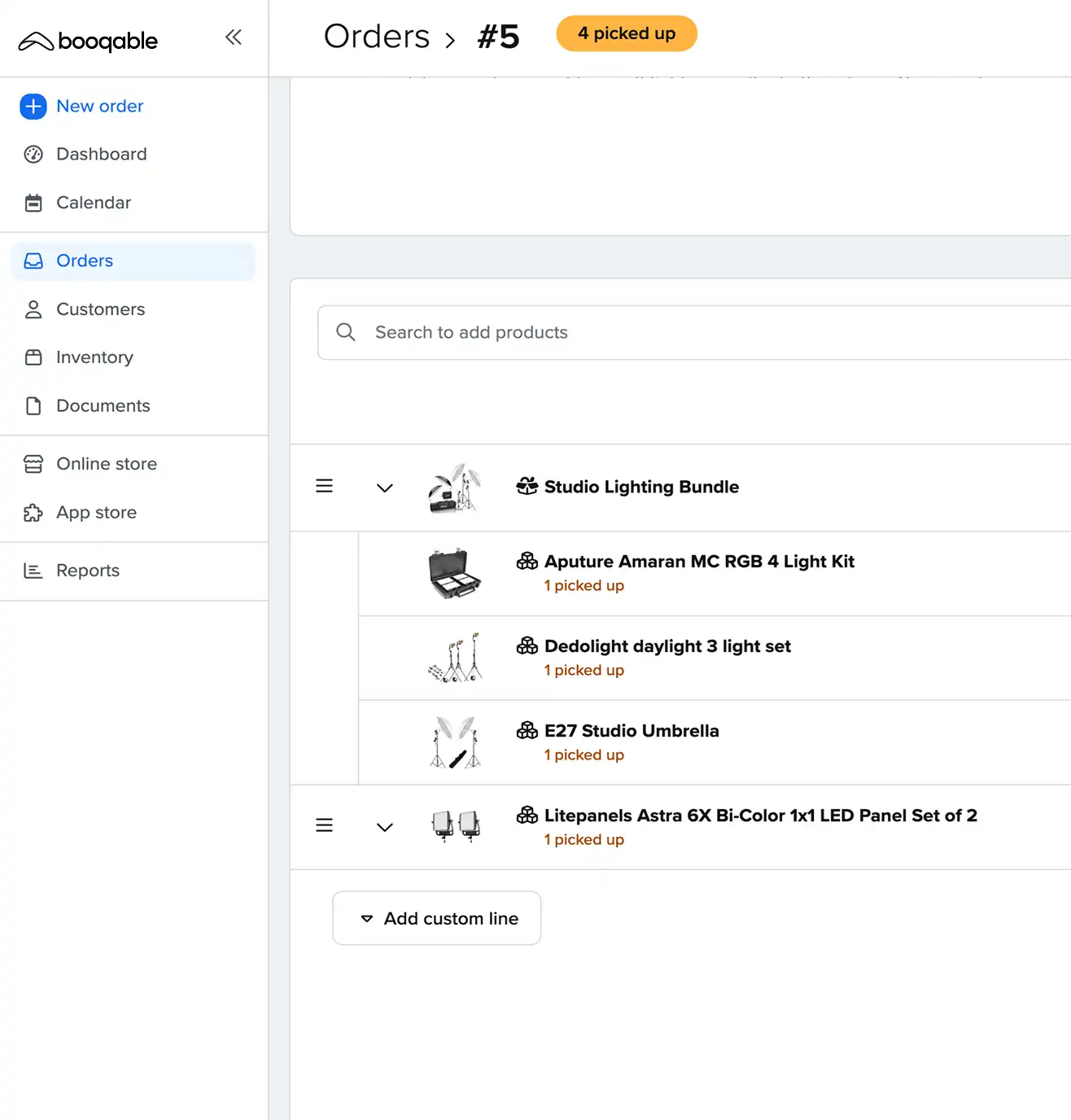Image resolution: width=1071 pixels, height=1120 pixels.
Task: Open the E27 Studio Umbrella product name
Action: [x=632, y=731]
